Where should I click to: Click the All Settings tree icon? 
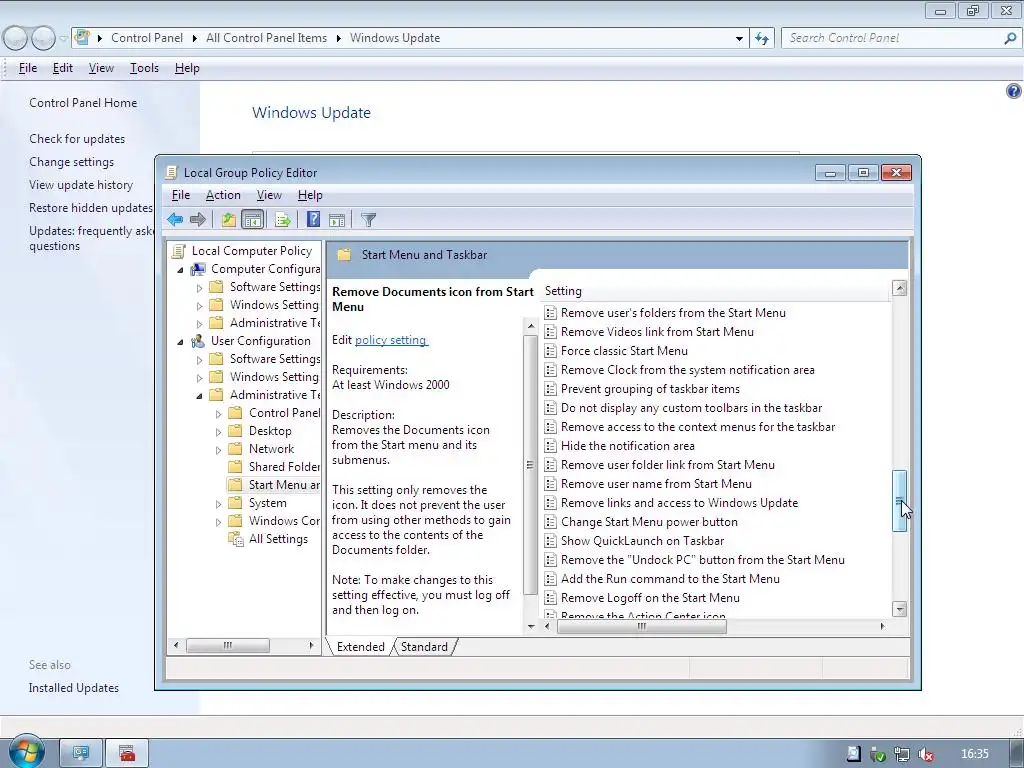[236, 539]
